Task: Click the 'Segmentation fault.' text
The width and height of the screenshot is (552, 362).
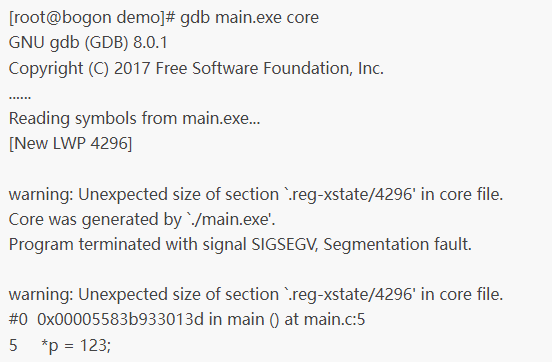Action: (x=397, y=244)
